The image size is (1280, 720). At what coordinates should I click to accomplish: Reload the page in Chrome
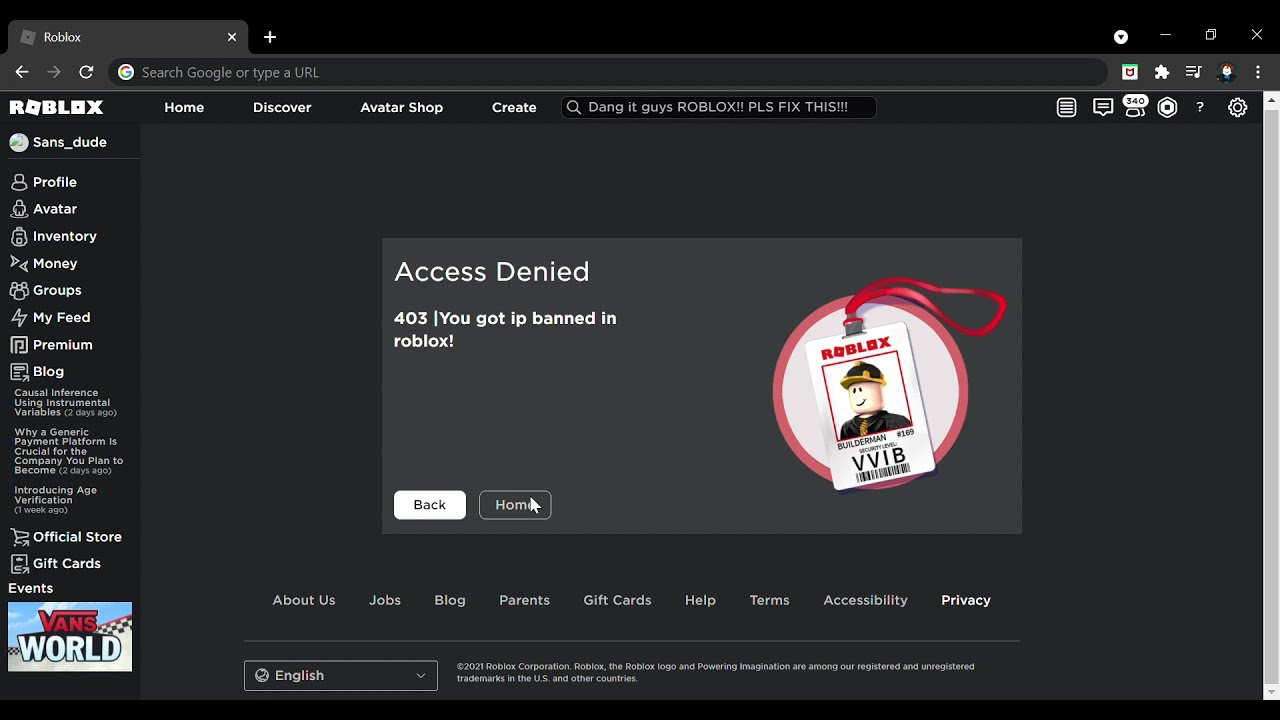click(x=86, y=72)
